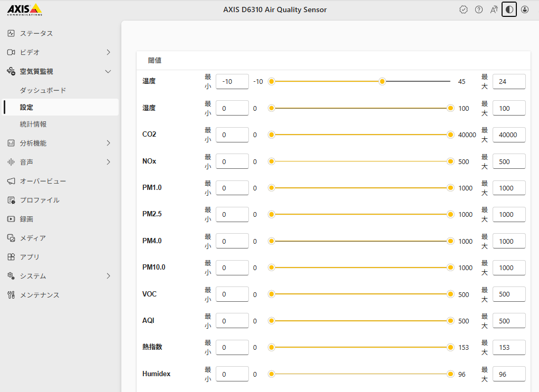This screenshot has height=392, width=539.
Task: Expand the 音声 submenu chevron
Action: (x=108, y=162)
